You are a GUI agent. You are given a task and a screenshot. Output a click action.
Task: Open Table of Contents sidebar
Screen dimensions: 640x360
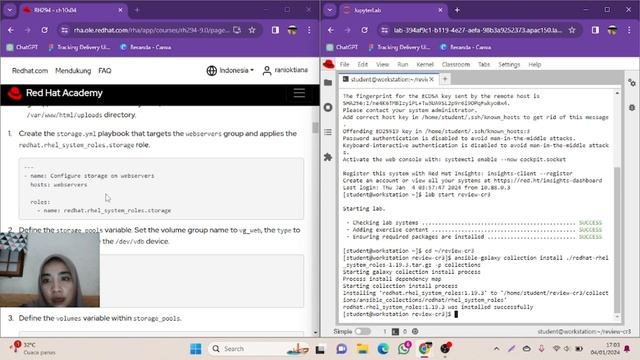328,132
